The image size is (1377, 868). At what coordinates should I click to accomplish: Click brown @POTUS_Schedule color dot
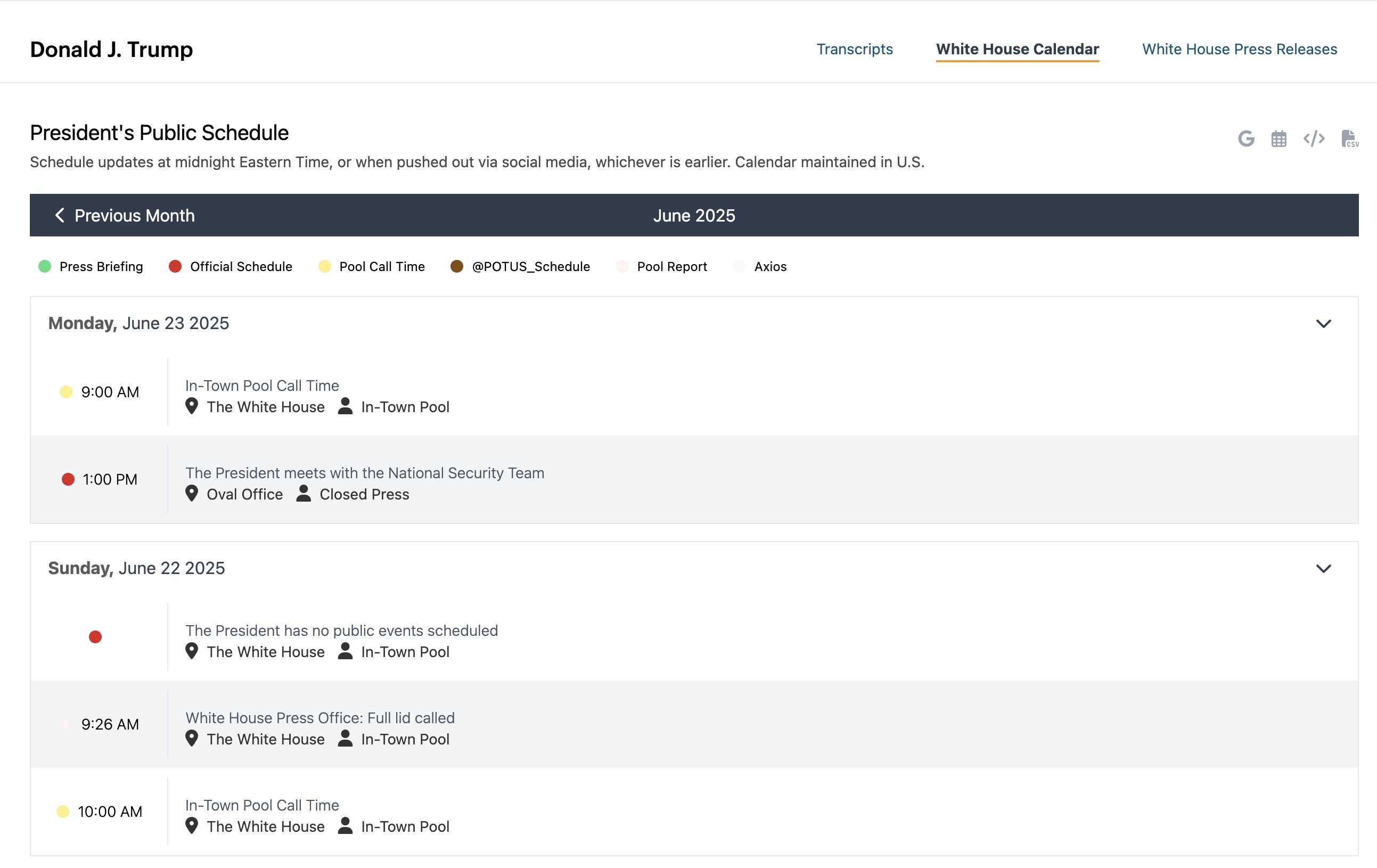tap(456, 266)
